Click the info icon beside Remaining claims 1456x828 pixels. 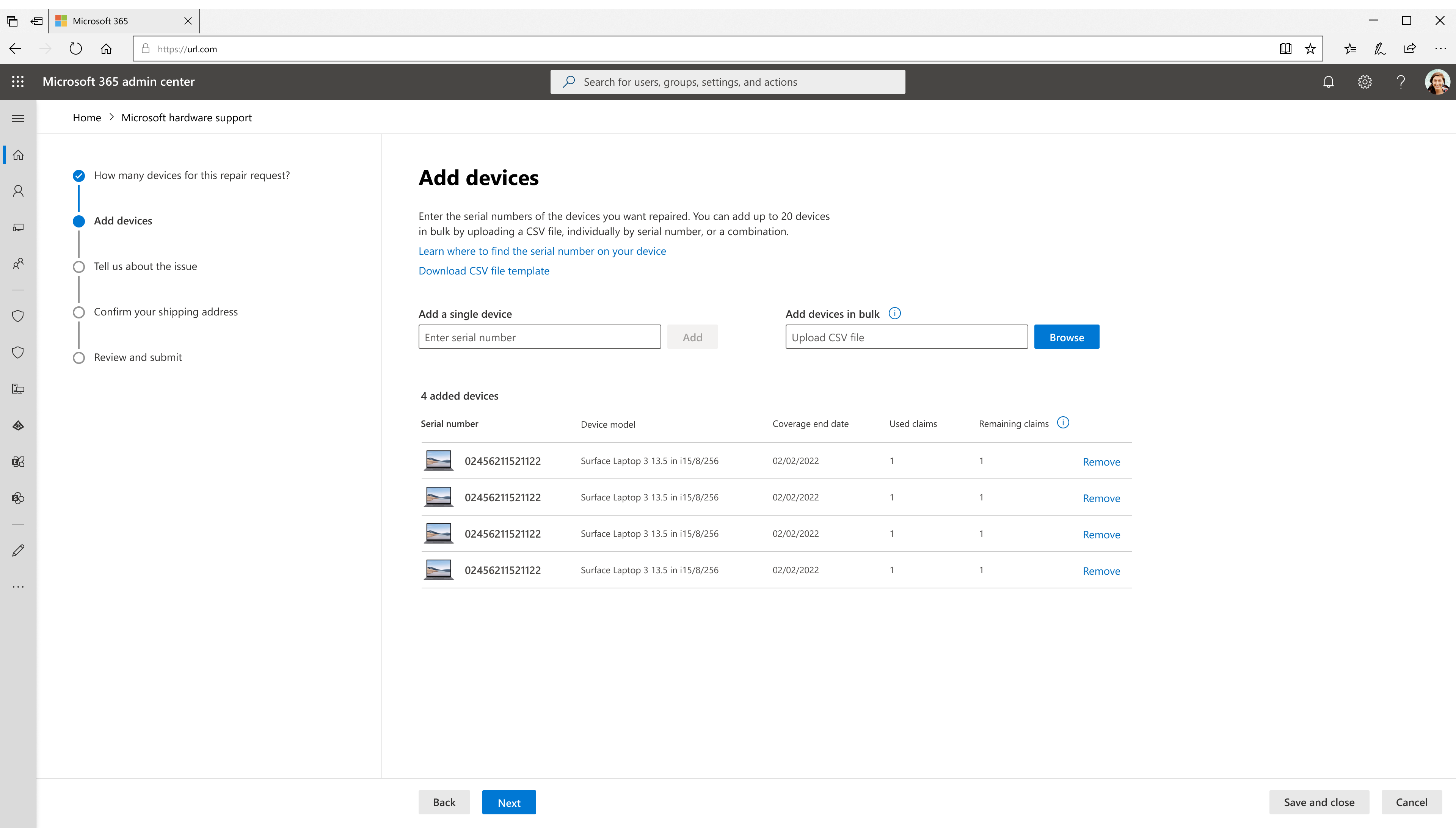click(x=1063, y=422)
